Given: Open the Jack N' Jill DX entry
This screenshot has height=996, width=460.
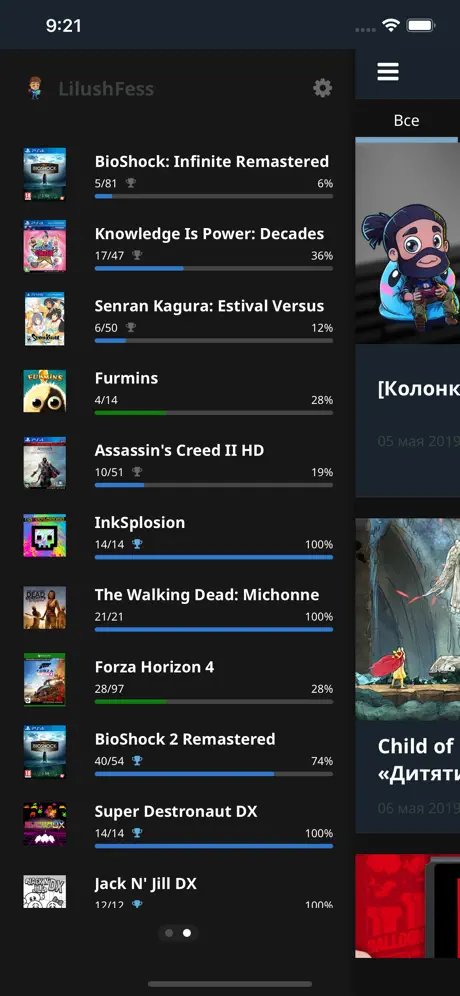Looking at the screenshot, I should click(178, 890).
